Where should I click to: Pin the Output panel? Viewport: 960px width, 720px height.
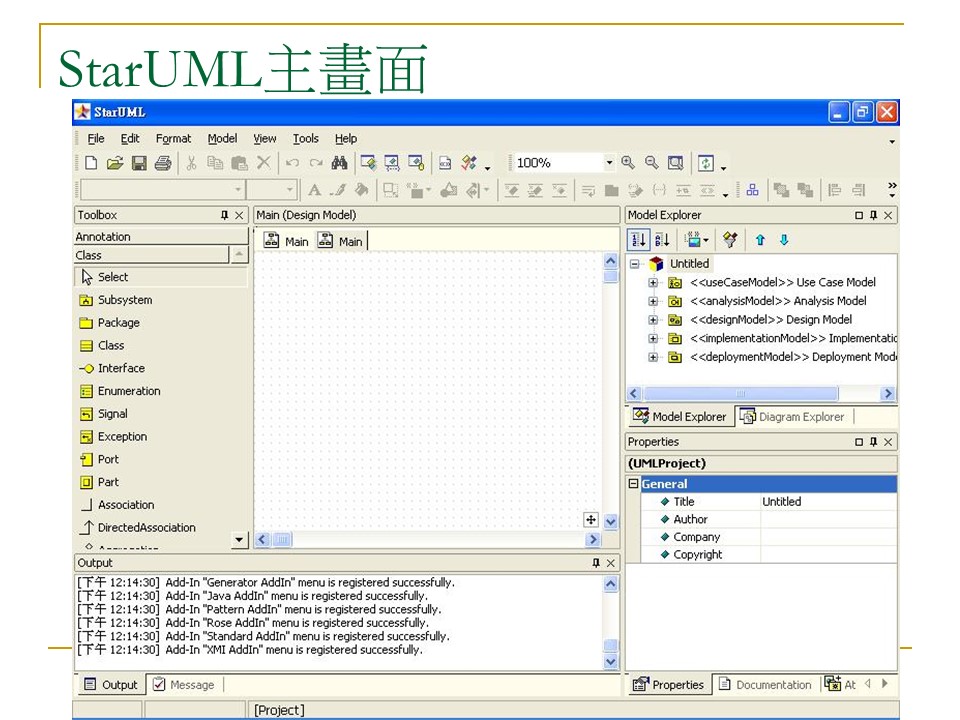point(596,563)
